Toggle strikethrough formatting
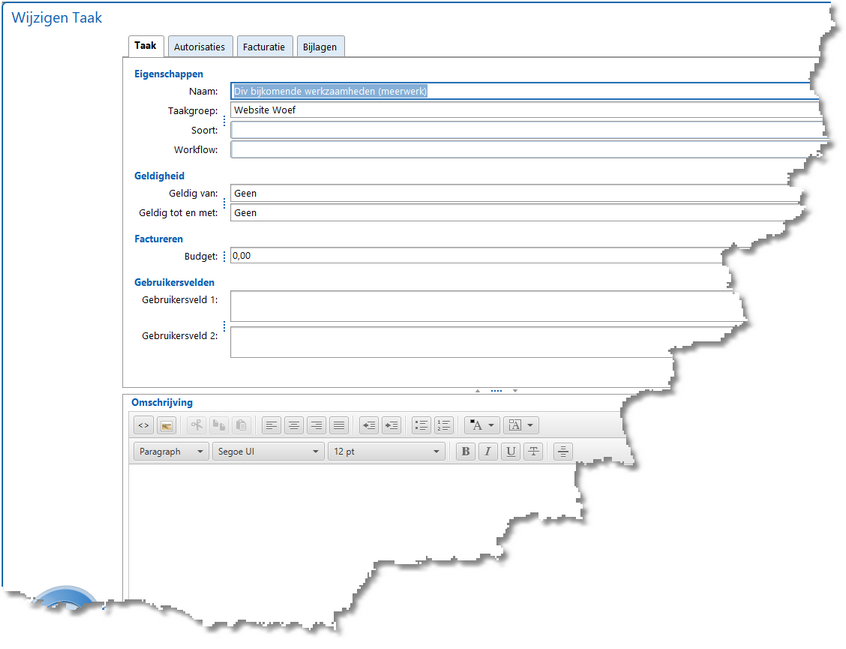The image size is (846, 649). pyautogui.click(x=534, y=451)
